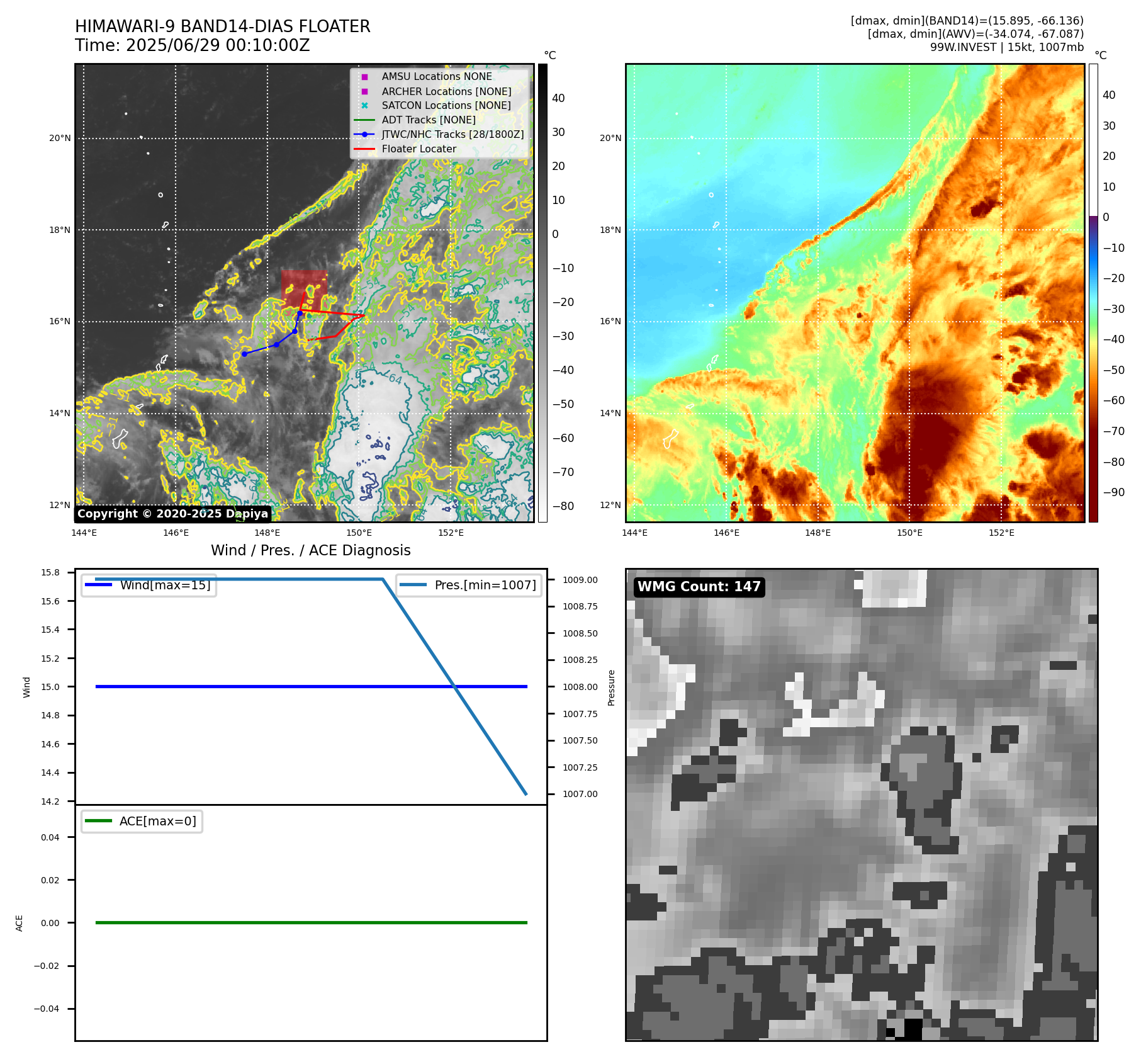Click the Copyright 2020-2025 Dapiya label
This screenshot has height=1064, width=1141.
173,514
